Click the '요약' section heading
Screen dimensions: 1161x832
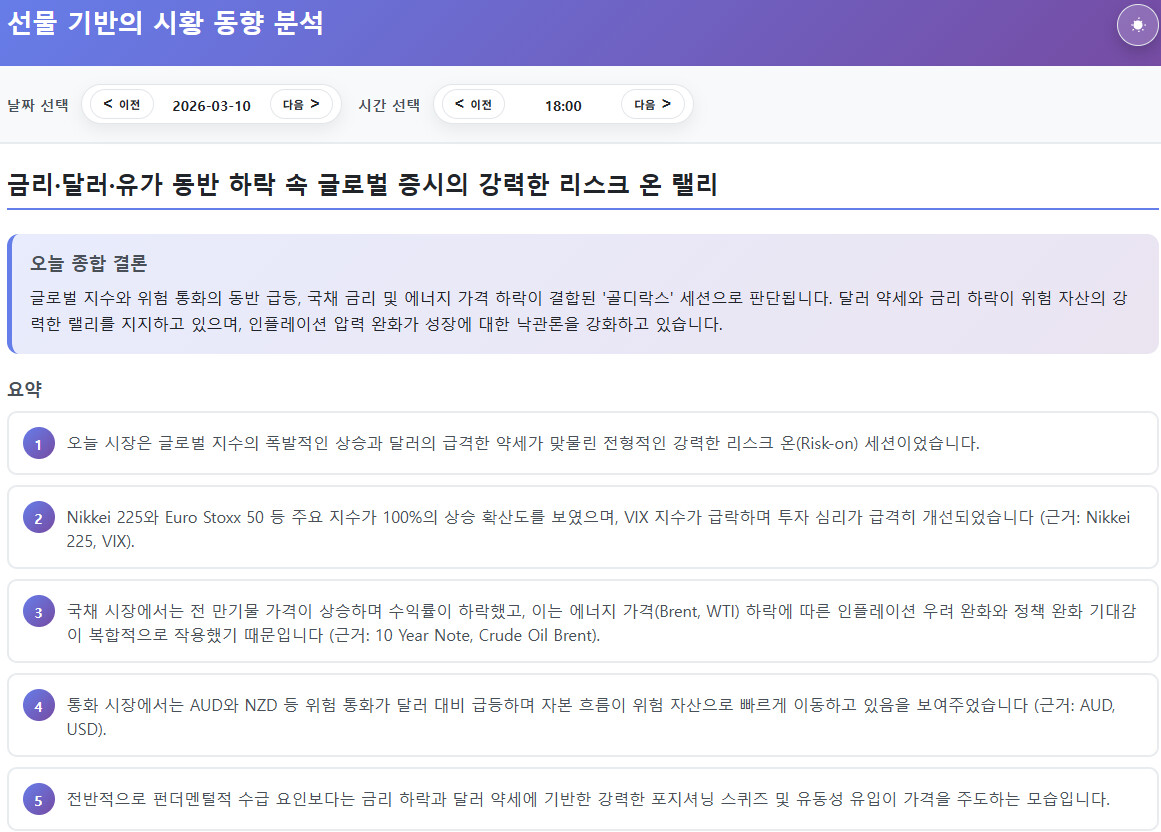pyautogui.click(x=25, y=389)
